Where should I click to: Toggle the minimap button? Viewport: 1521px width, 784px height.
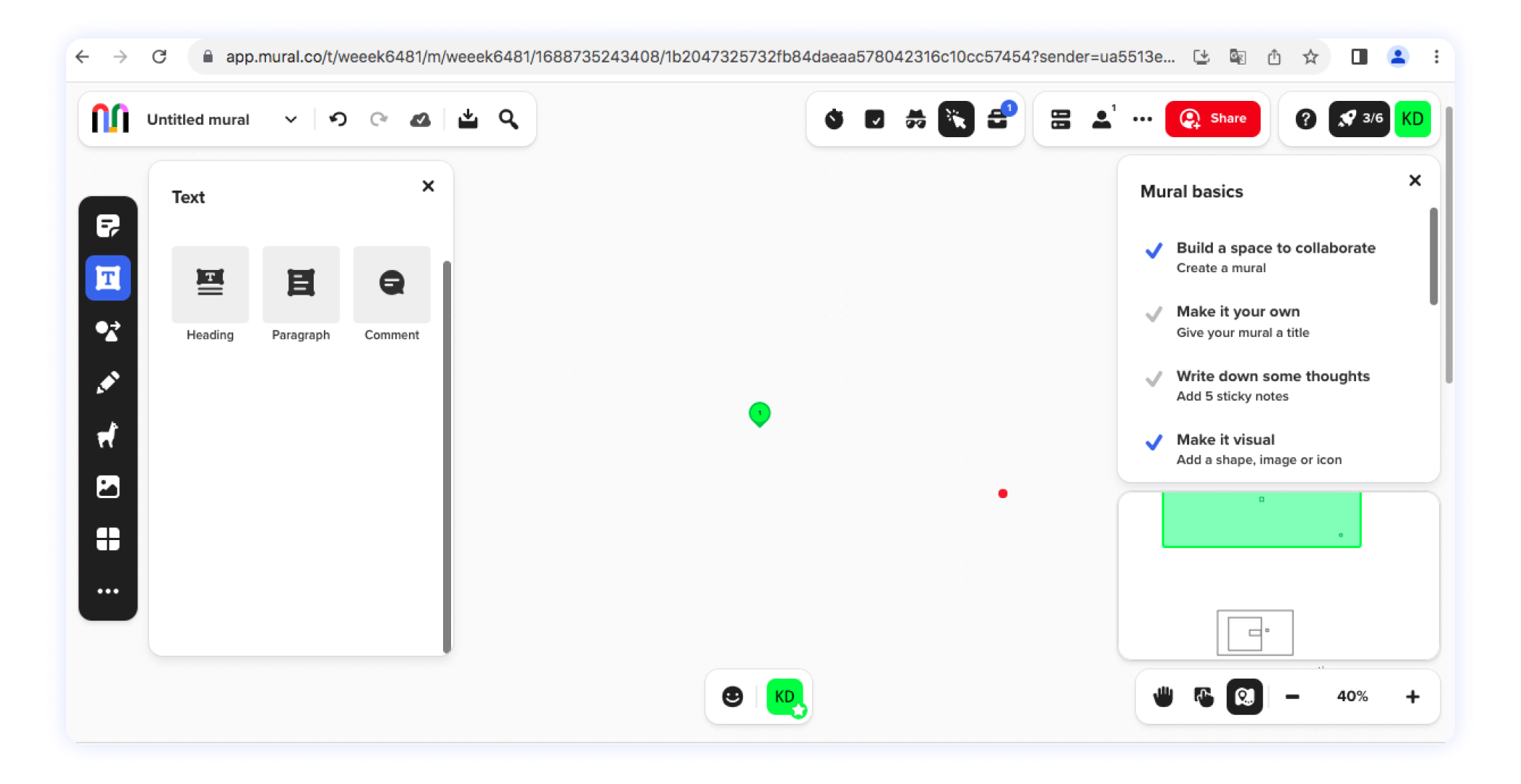click(1244, 697)
